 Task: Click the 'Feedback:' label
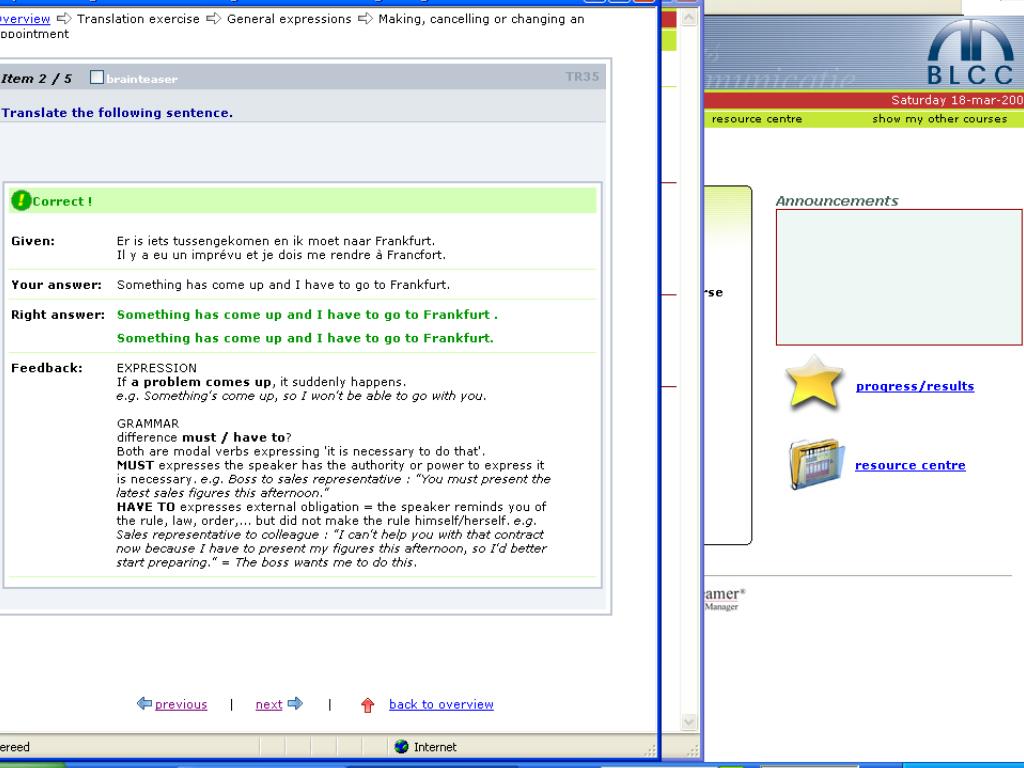(x=46, y=368)
